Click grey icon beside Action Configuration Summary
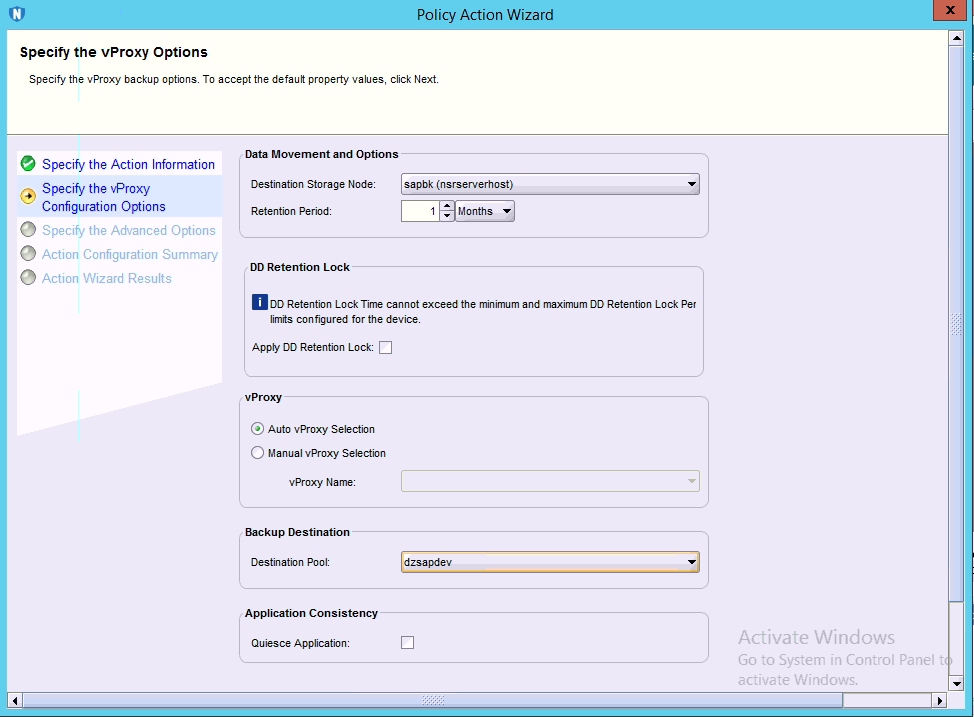 (28, 254)
